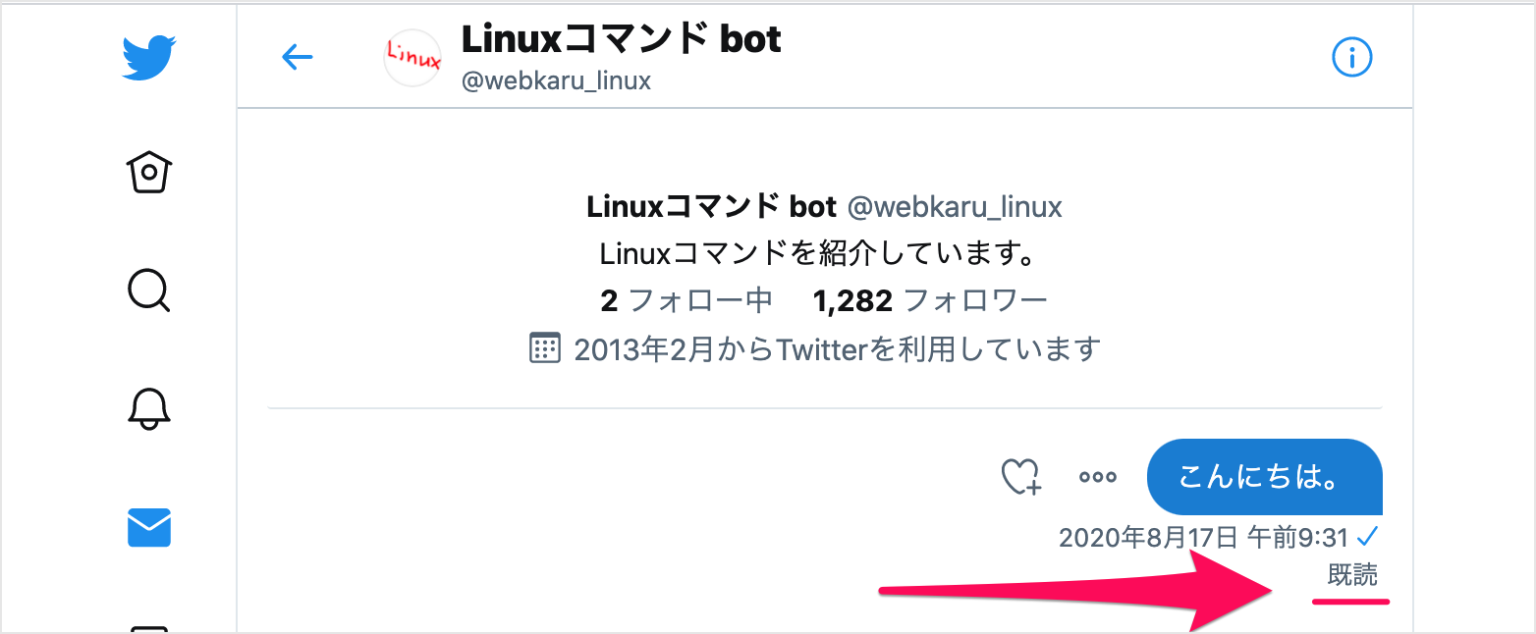Open Direct Messages envelope icon
This screenshot has height=634, width=1536.
148,529
